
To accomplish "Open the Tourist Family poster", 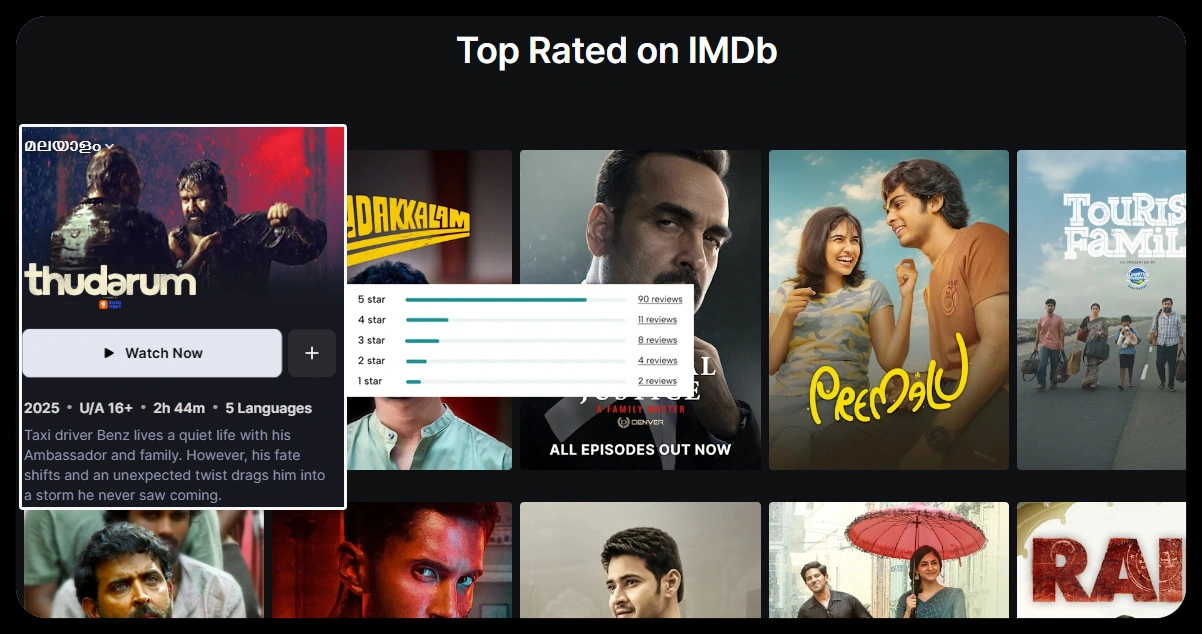I will pos(1101,310).
